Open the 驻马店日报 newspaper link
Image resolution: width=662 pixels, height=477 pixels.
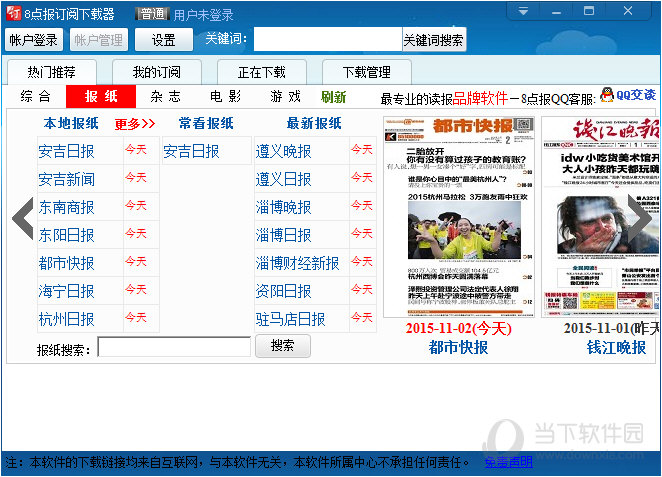[x=290, y=319]
